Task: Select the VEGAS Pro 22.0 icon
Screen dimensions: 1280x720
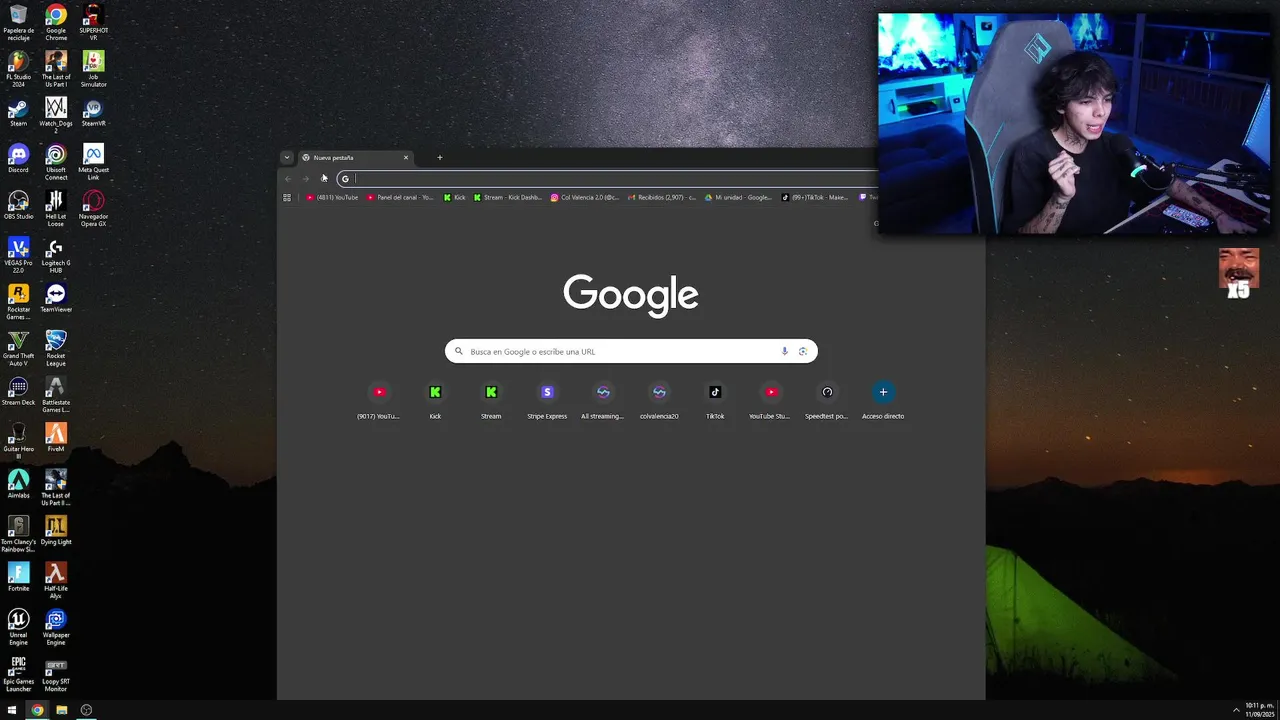Action: pyautogui.click(x=18, y=255)
